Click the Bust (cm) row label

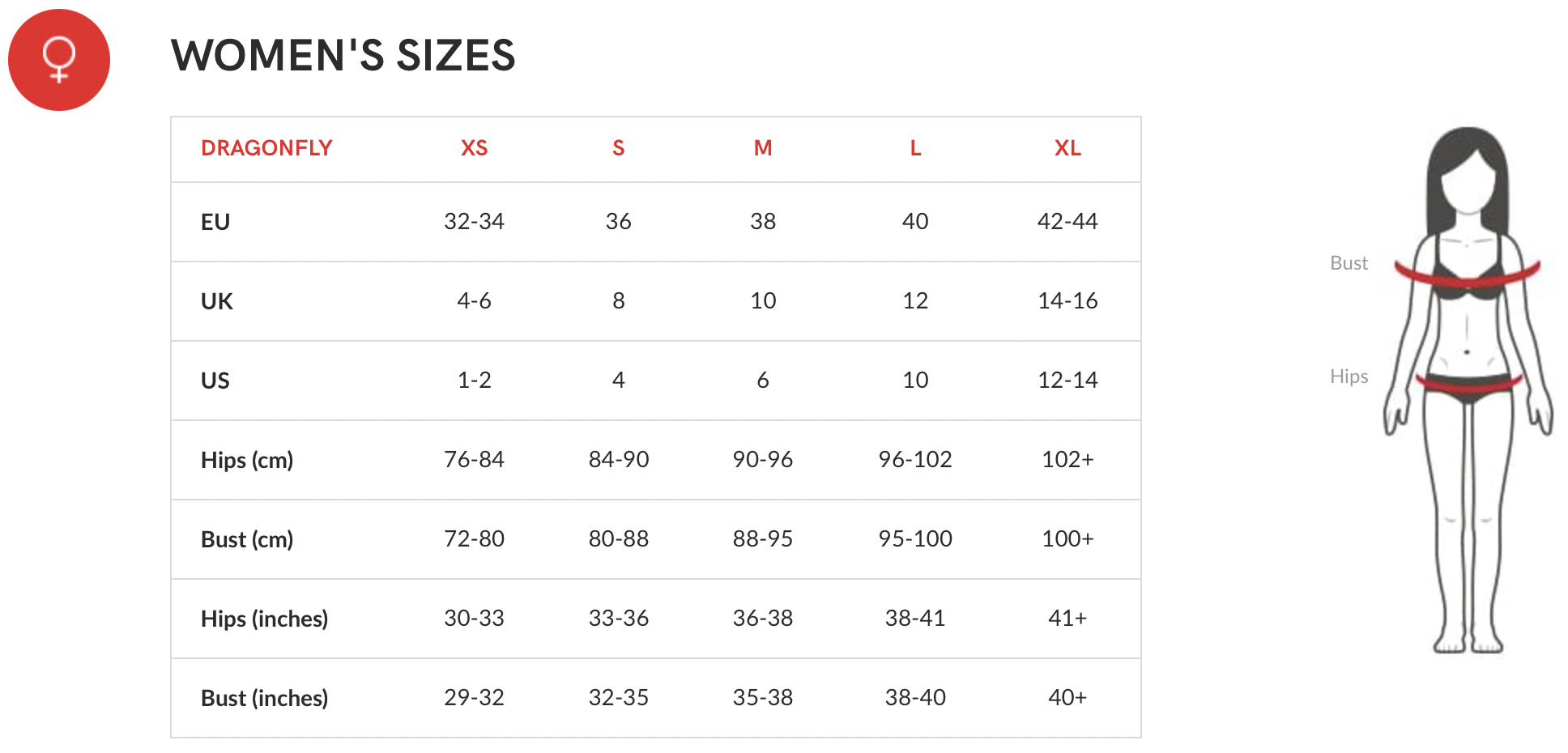tap(247, 539)
